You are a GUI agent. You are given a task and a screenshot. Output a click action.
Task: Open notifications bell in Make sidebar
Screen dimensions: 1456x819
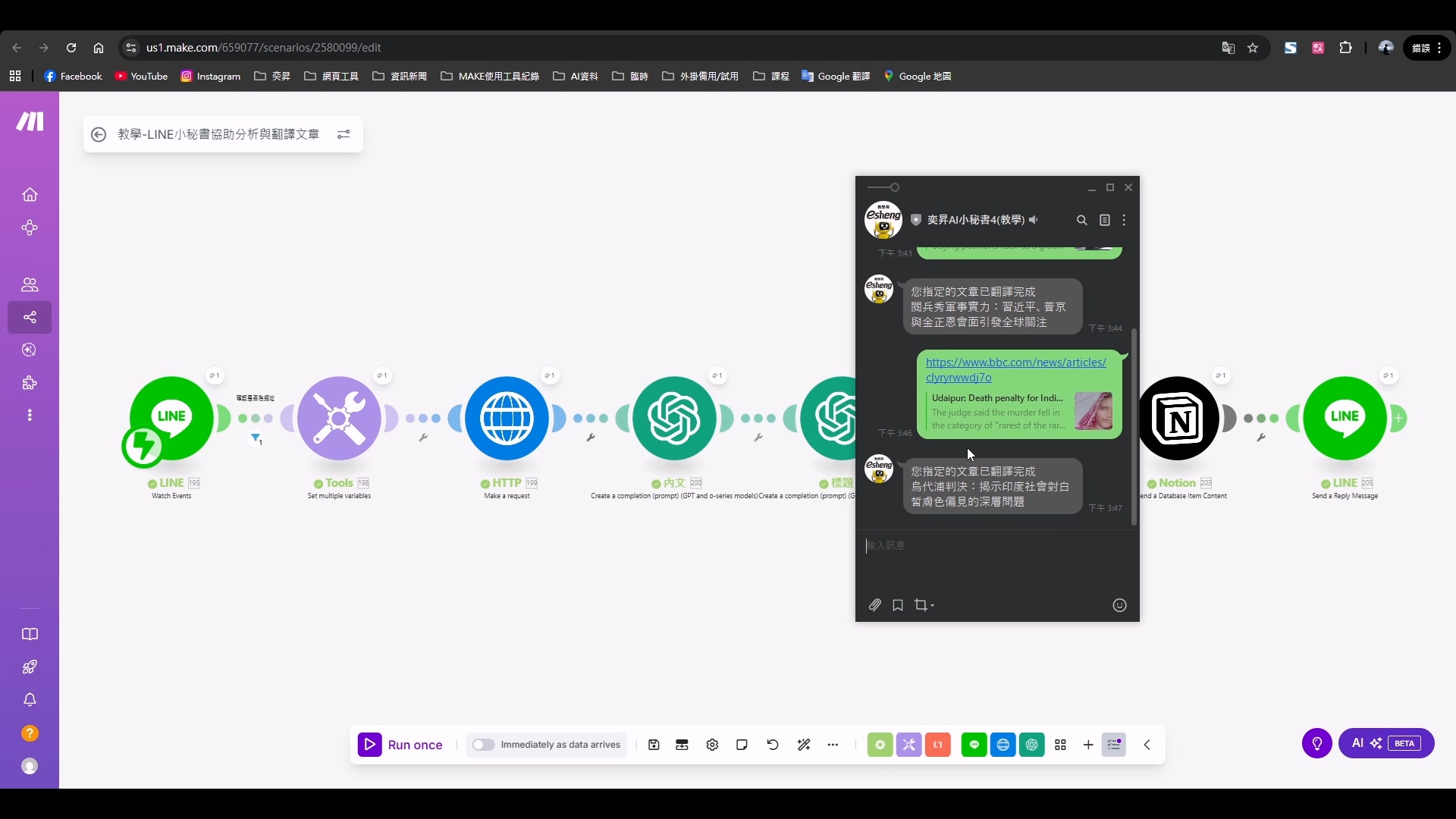click(x=30, y=700)
